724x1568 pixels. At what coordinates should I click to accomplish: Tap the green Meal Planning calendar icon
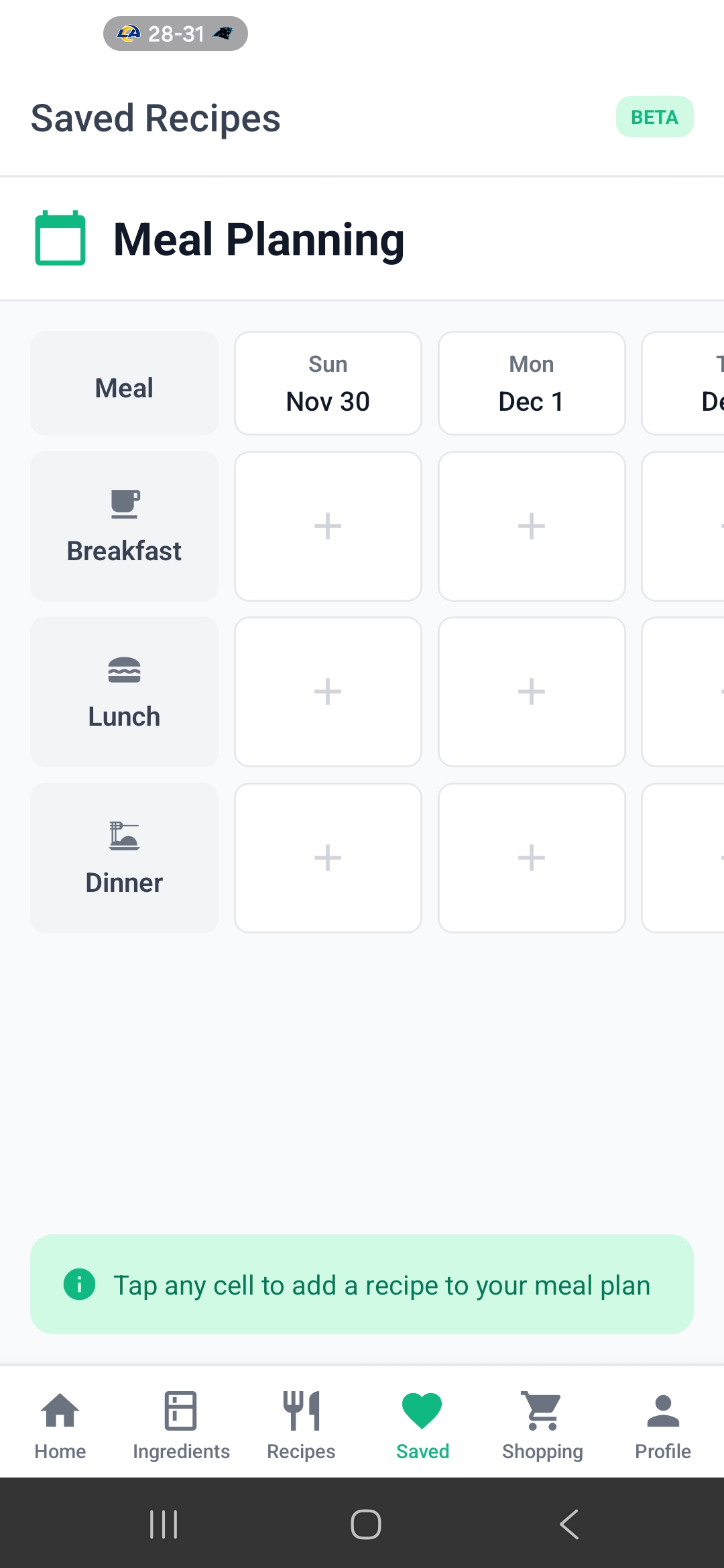tap(60, 239)
